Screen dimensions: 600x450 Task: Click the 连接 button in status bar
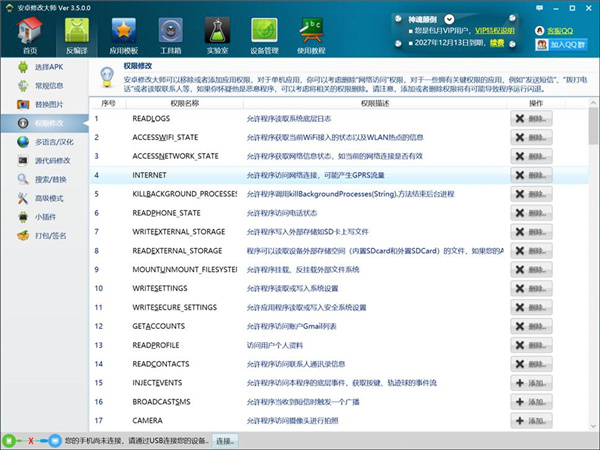[x=225, y=441]
